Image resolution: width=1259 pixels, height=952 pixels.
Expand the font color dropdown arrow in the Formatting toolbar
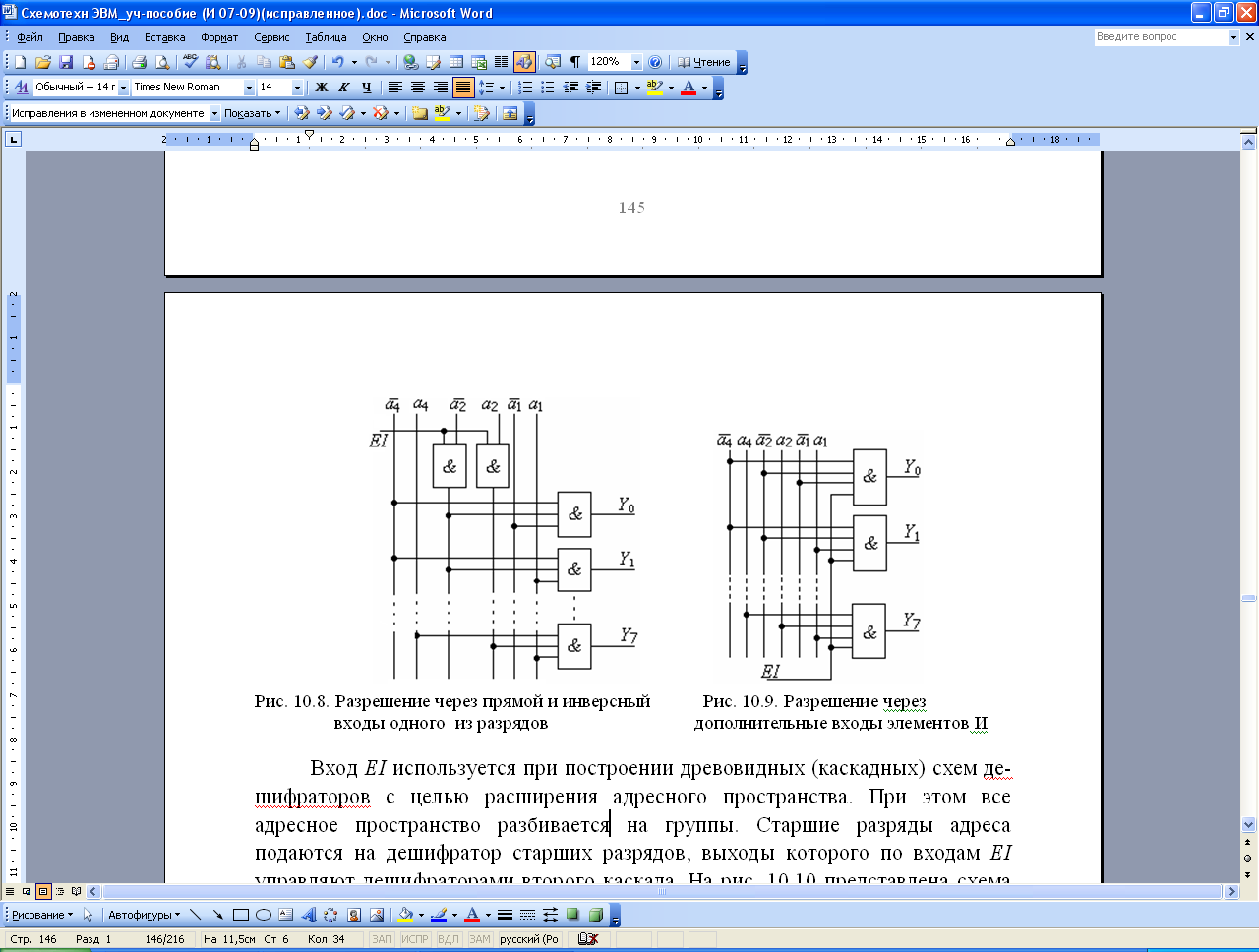coord(704,88)
